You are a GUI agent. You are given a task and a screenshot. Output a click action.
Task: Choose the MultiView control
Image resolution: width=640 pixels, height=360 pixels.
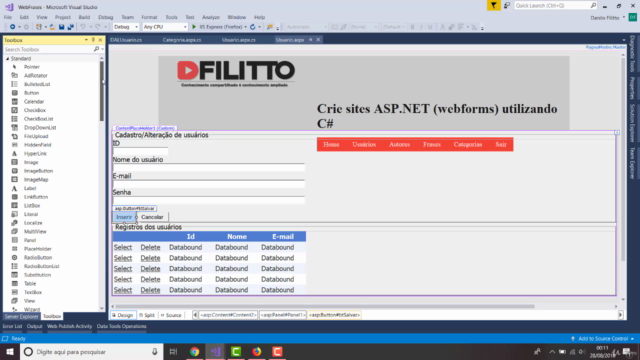pos(35,231)
